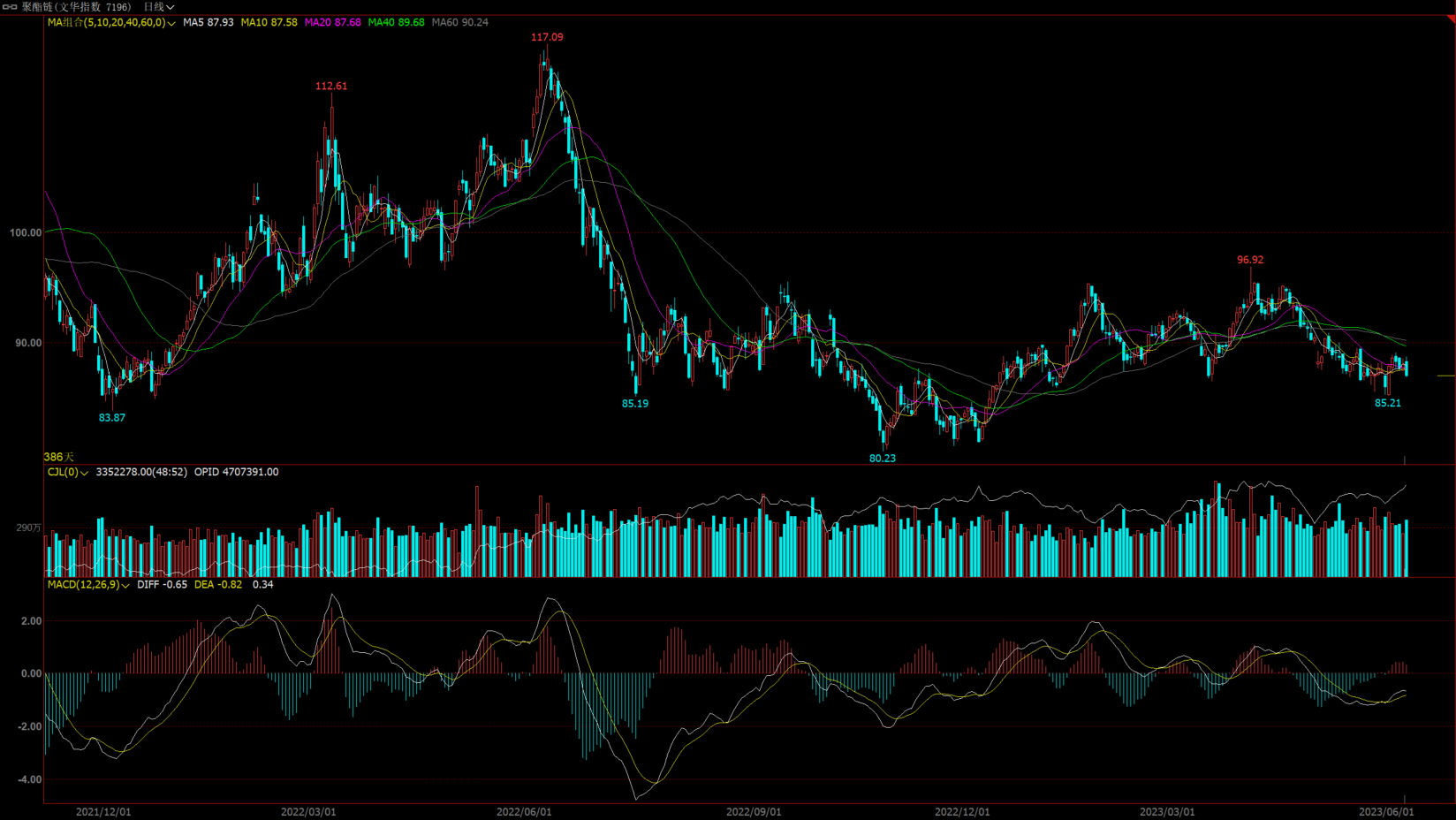The width and height of the screenshot is (1456, 820).
Task: Select the MA40 89.68 label
Action: 397,22
